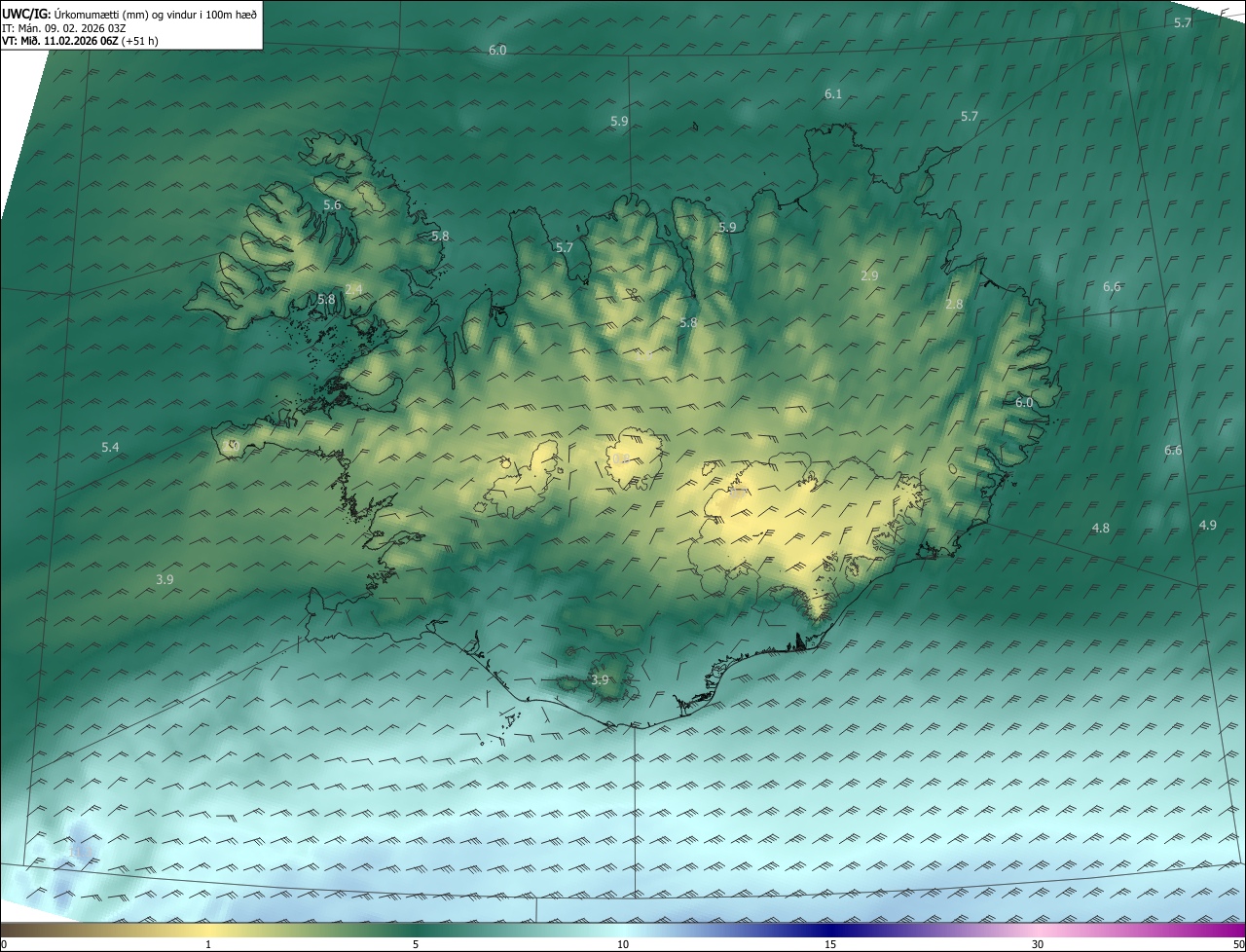Click the 4.9 value label

1207,525
